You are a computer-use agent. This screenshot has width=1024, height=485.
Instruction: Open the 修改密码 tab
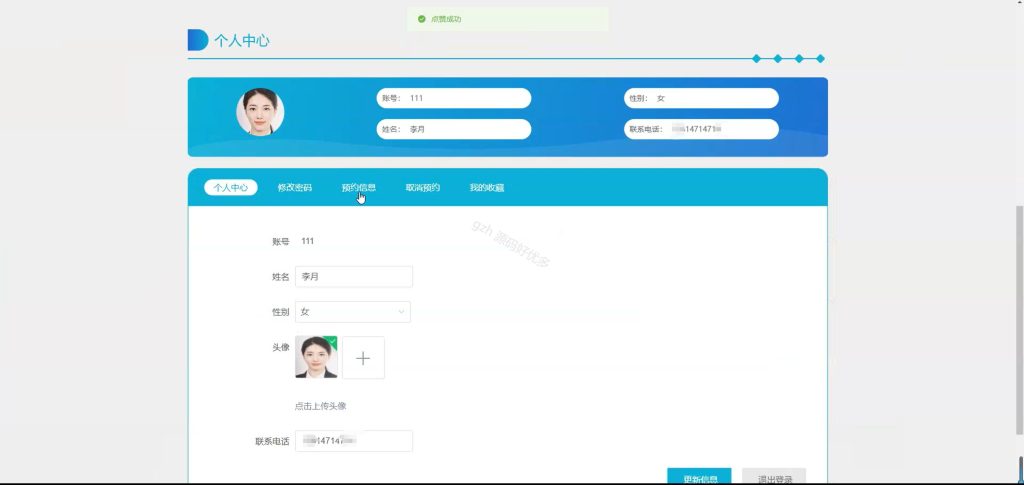pyautogui.click(x=295, y=187)
